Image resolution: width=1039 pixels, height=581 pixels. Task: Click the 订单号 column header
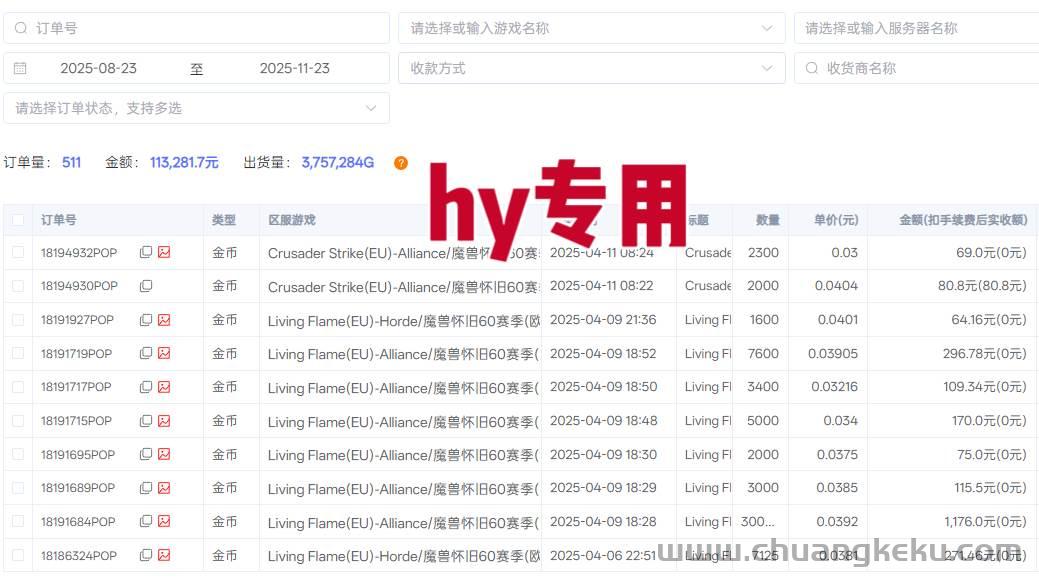pos(59,220)
